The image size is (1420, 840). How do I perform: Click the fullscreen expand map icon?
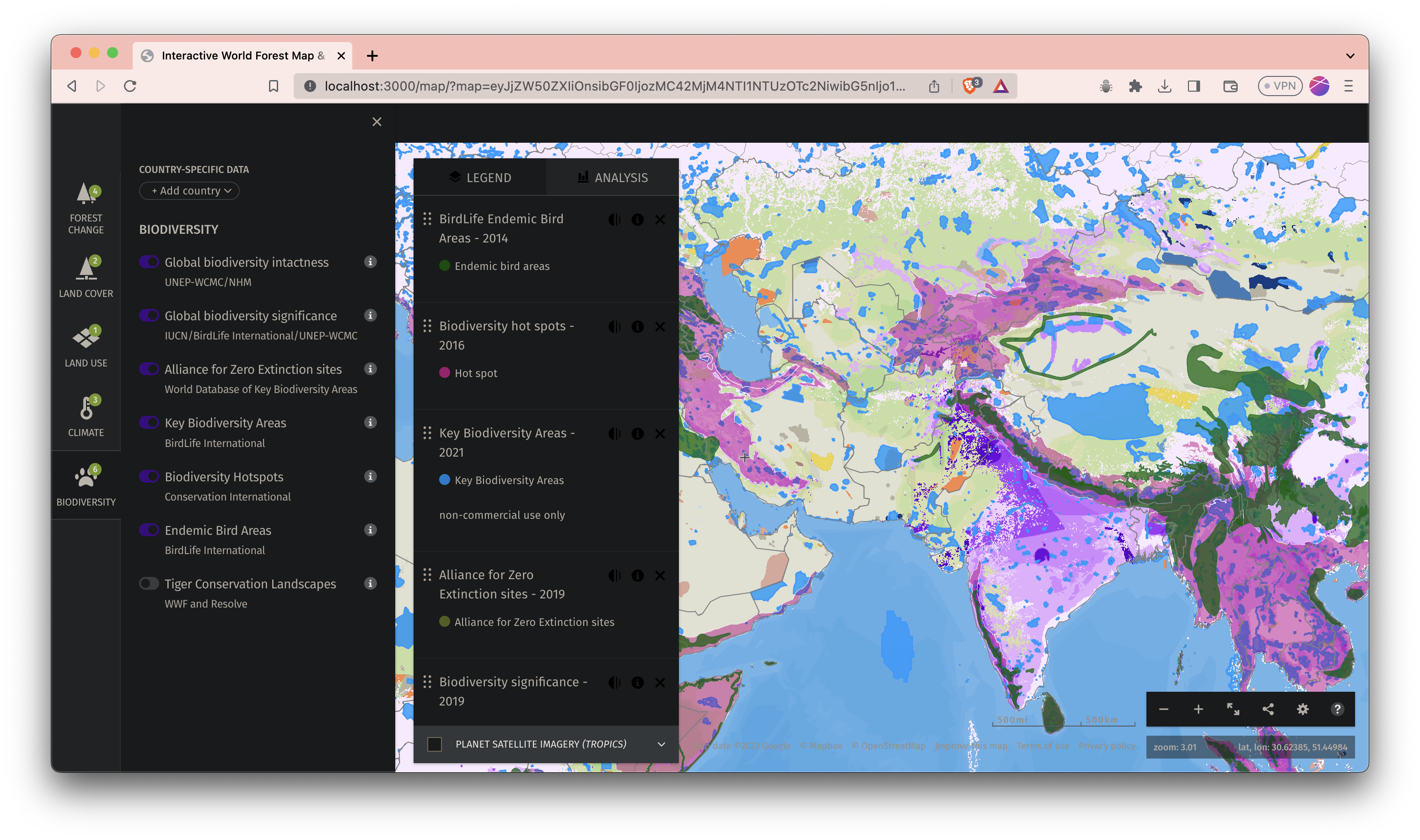(x=1233, y=709)
